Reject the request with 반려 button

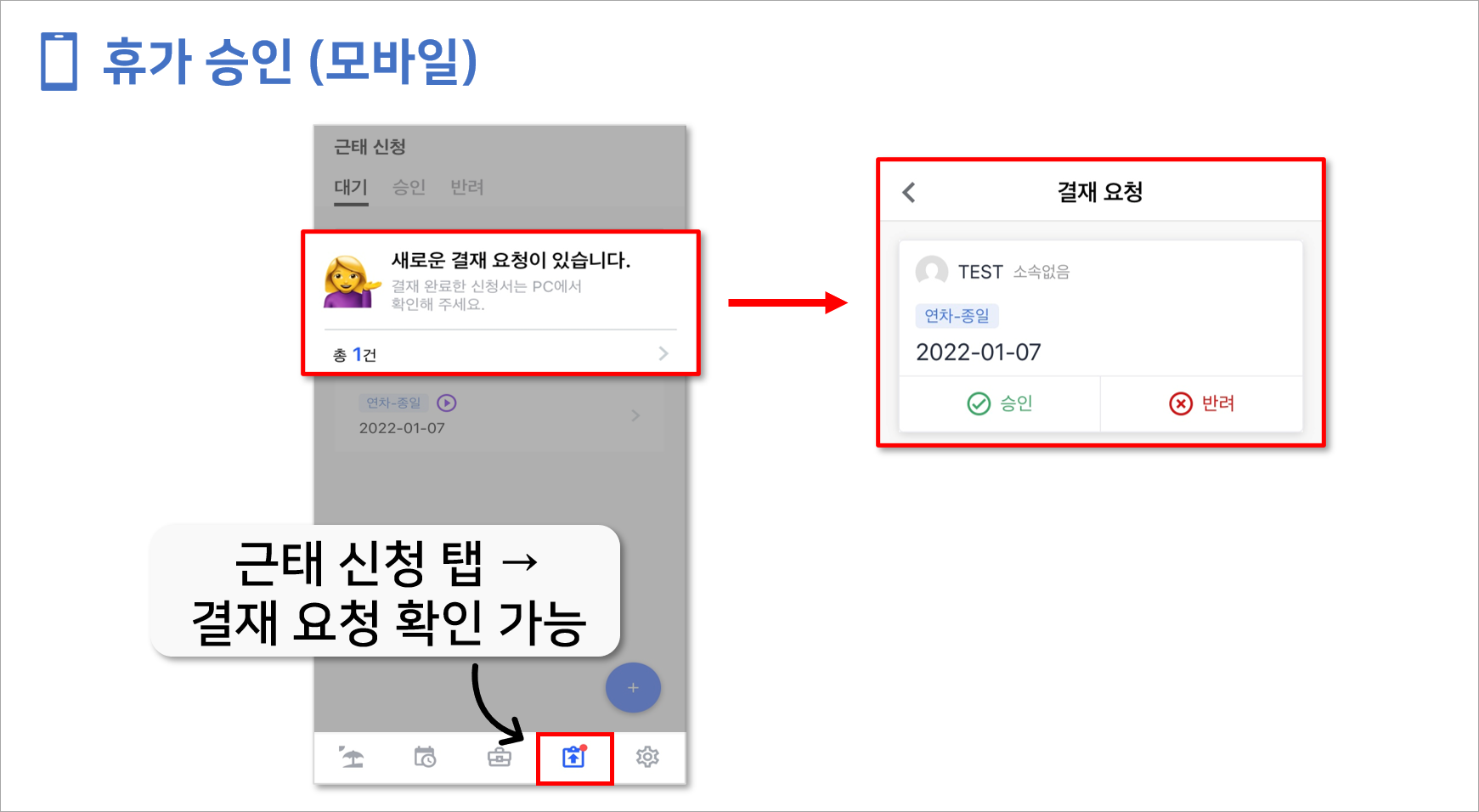1201,403
